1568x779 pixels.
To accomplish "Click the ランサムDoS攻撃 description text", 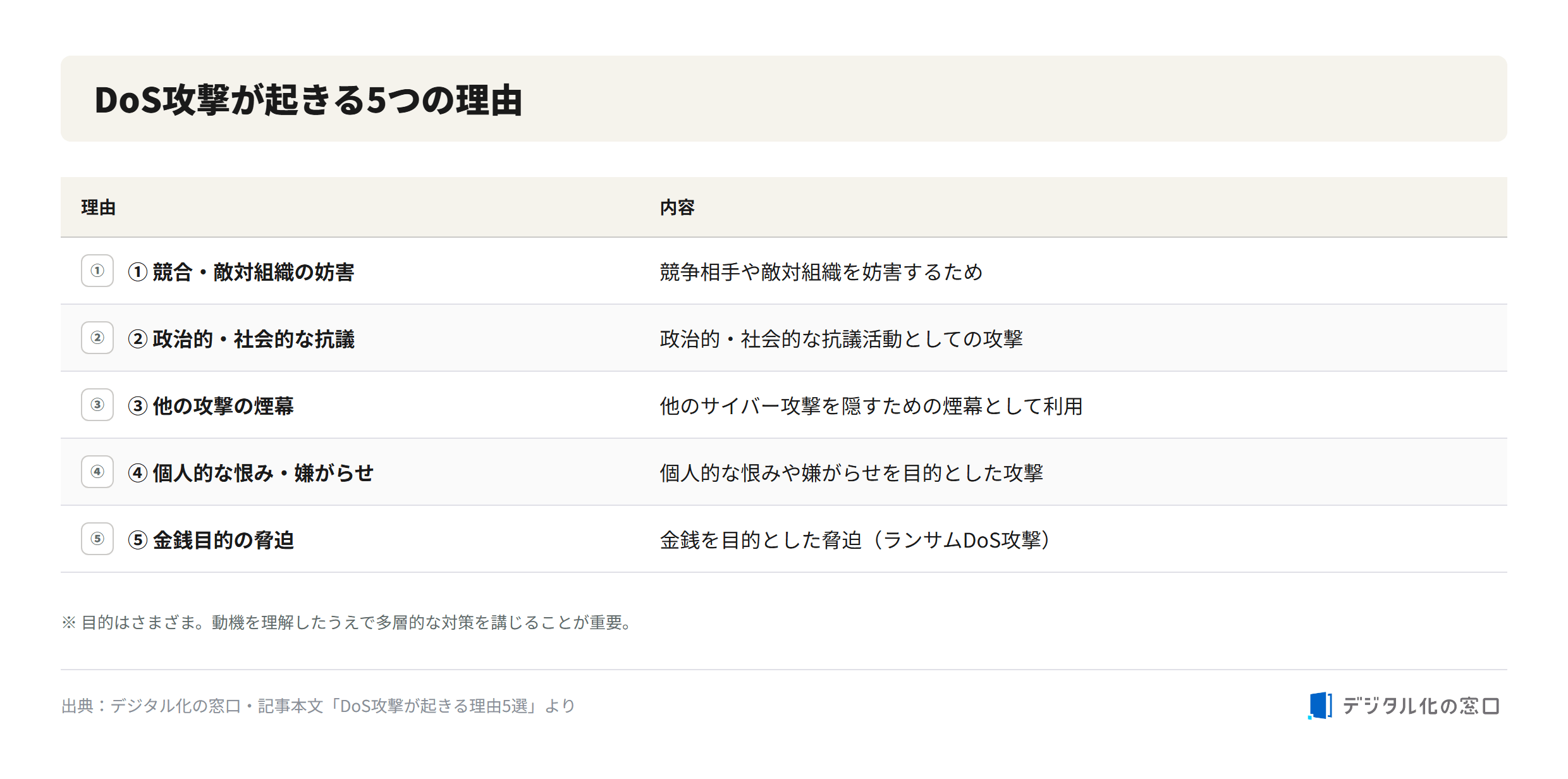I will tap(855, 540).
